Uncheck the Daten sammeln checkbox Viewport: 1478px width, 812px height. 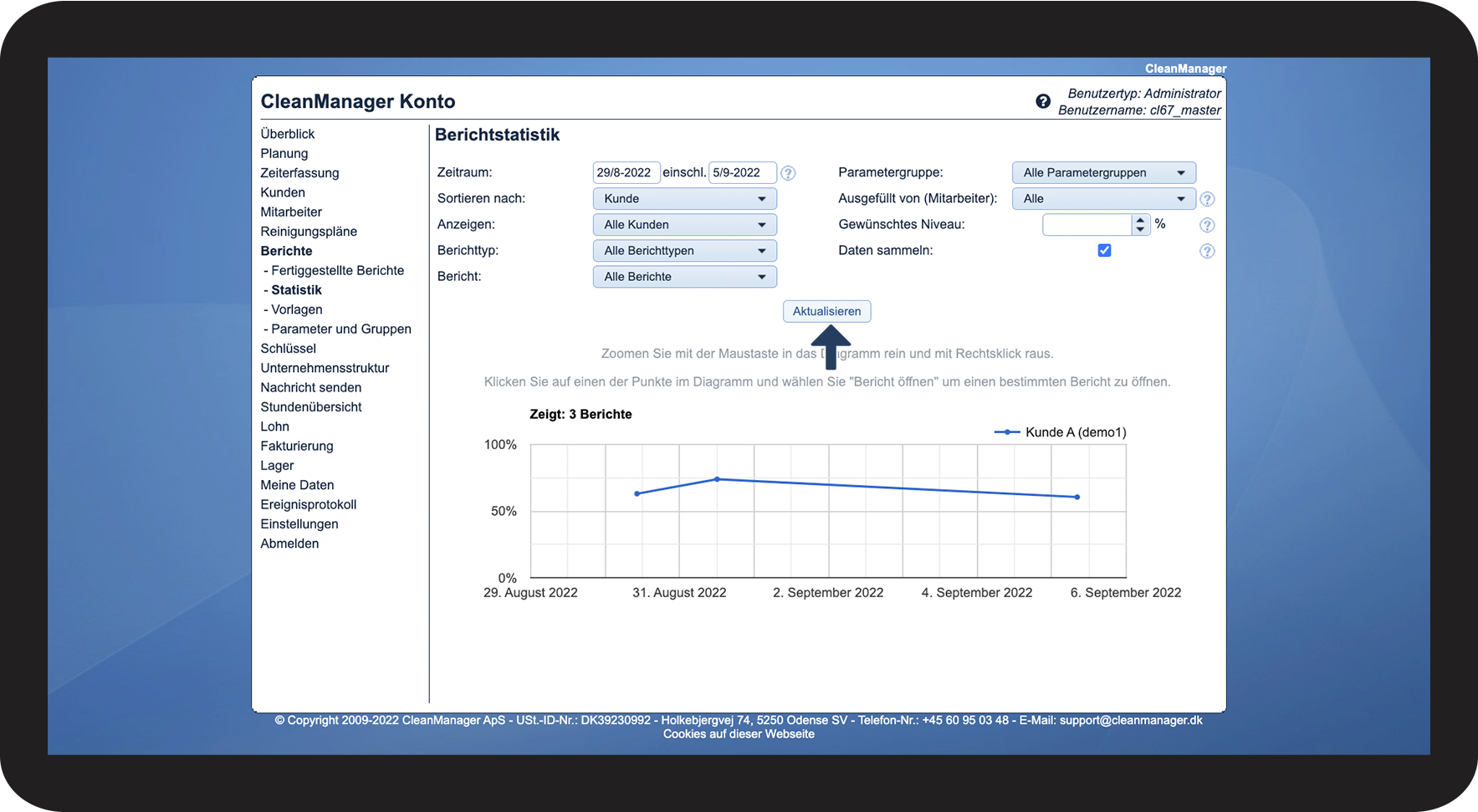(1104, 250)
